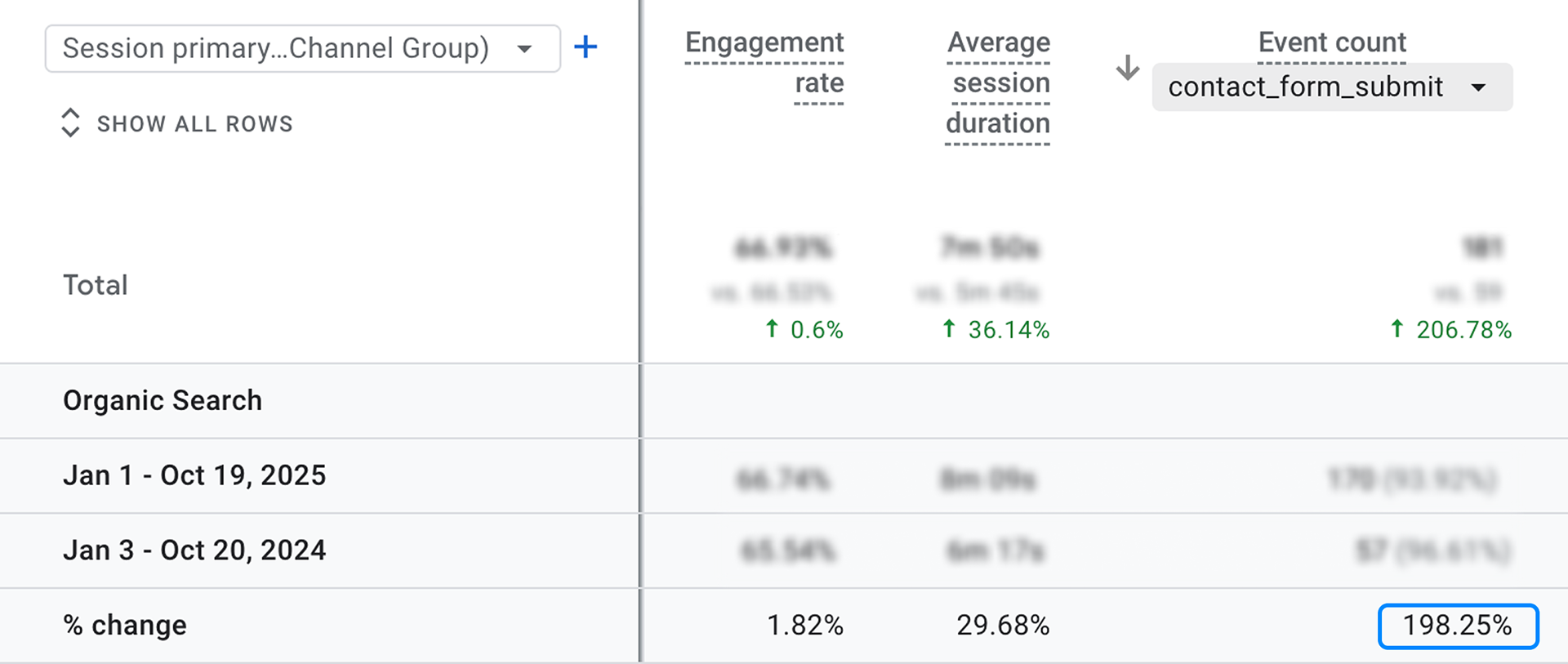Click the sort descending arrow beside Event count
1568x664 pixels.
[1127, 67]
